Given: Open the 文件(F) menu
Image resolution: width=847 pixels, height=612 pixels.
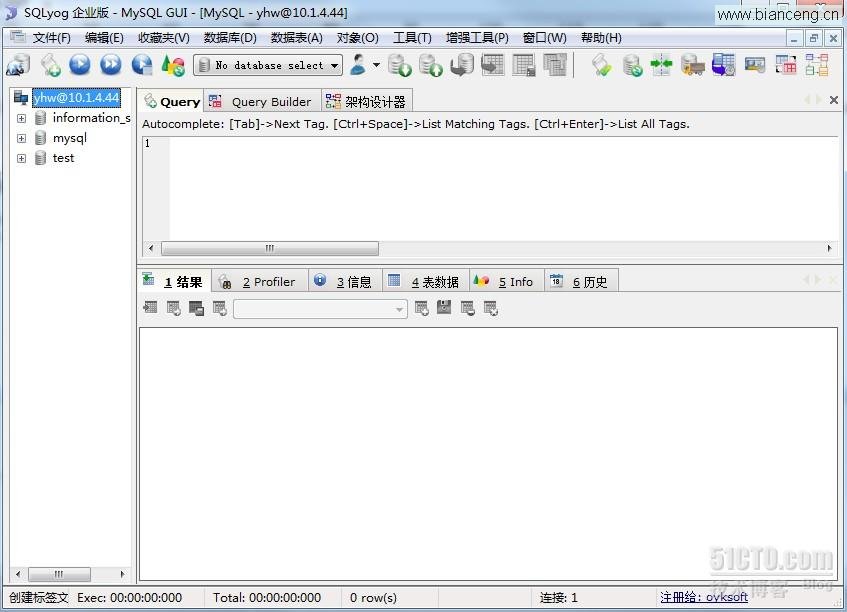Looking at the screenshot, I should [51, 38].
